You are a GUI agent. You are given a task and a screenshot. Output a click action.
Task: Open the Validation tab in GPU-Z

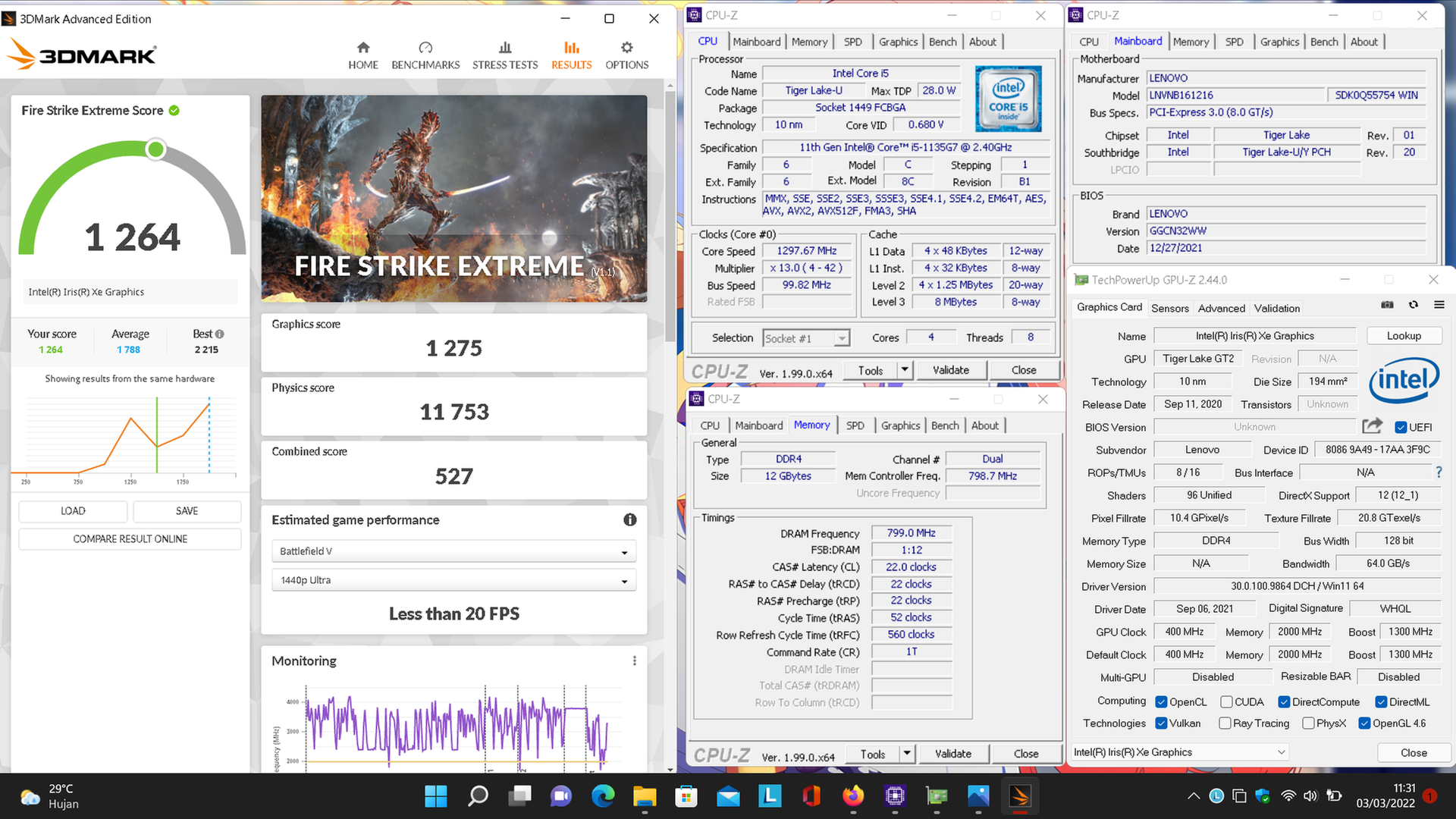(1276, 308)
